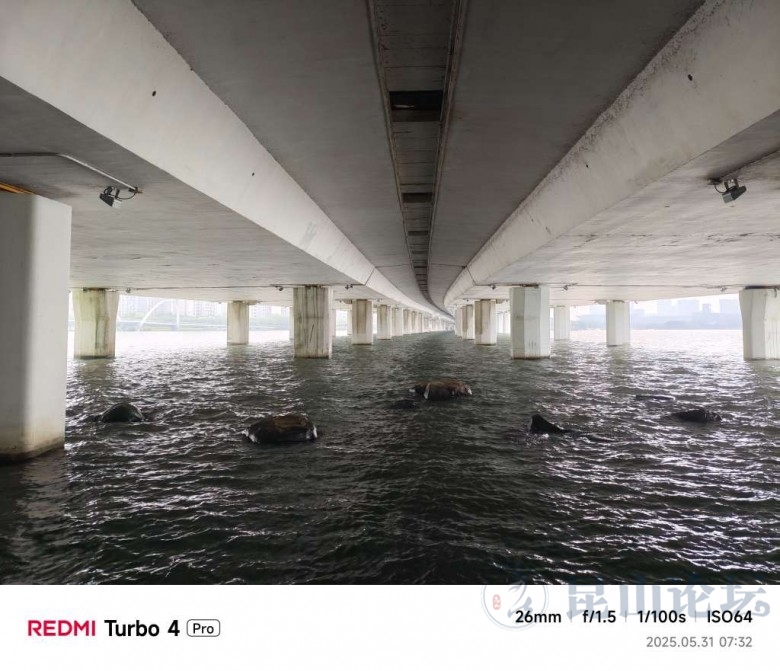Click the Turbo 4 model name text

click(141, 628)
